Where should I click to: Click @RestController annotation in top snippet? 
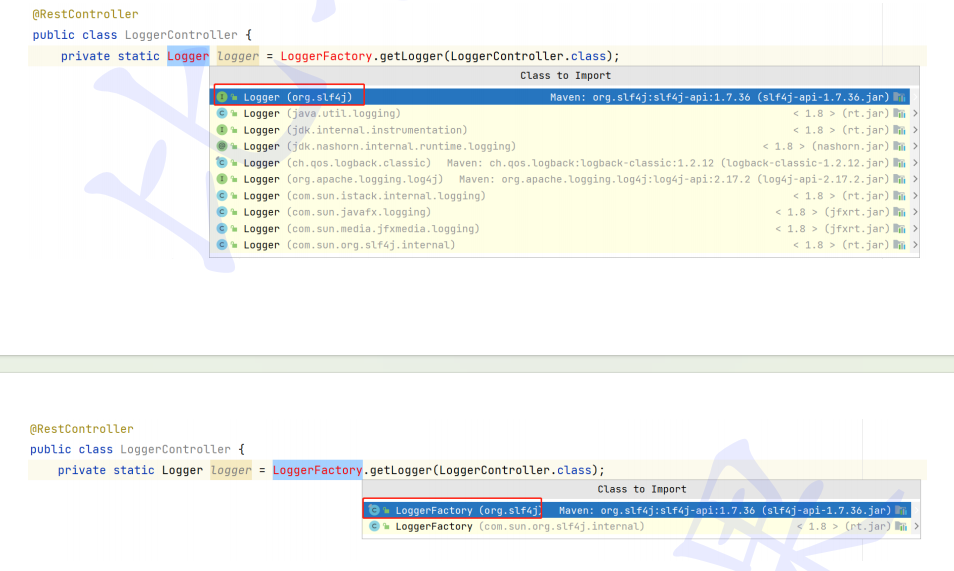[x=85, y=14]
